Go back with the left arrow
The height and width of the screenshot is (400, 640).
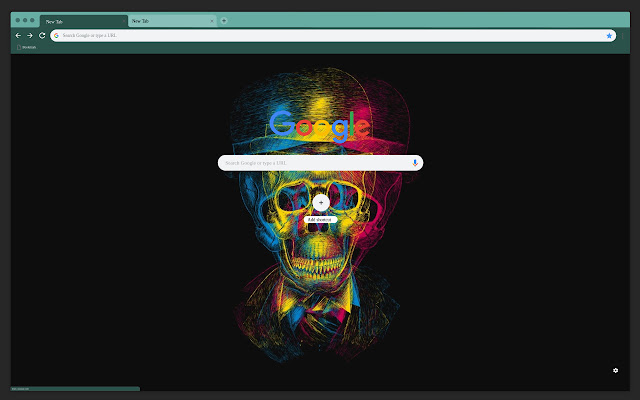click(x=18, y=36)
